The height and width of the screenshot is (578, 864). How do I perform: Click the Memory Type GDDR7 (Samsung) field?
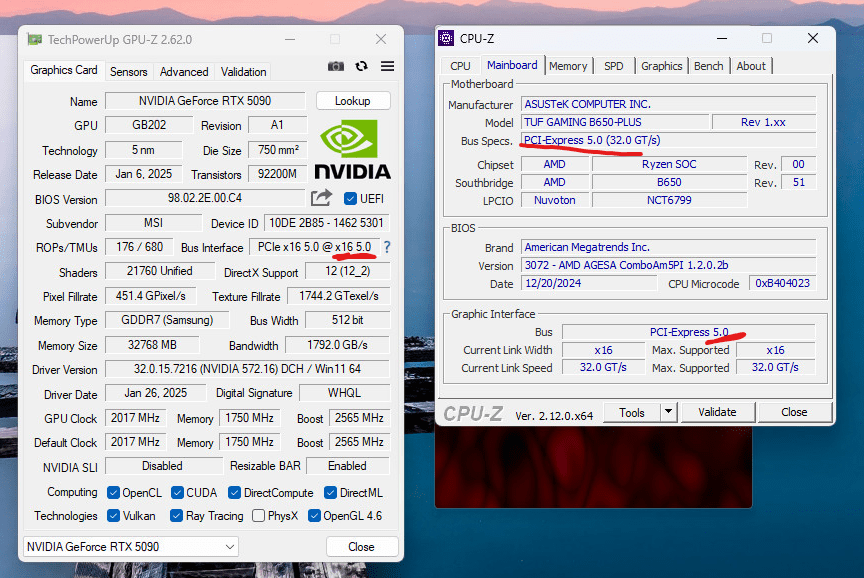click(x=167, y=320)
